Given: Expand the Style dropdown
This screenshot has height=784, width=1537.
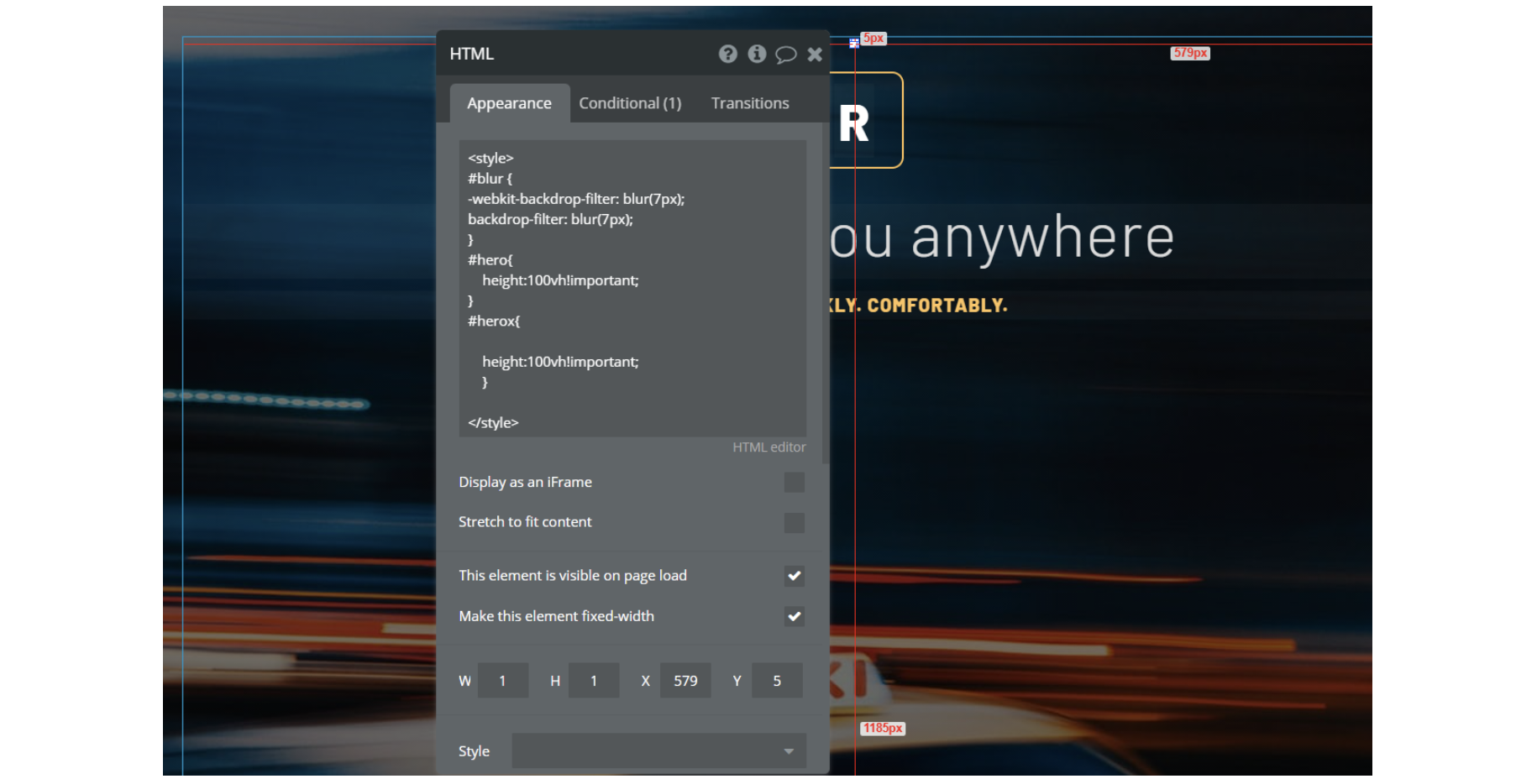Looking at the screenshot, I should click(658, 751).
